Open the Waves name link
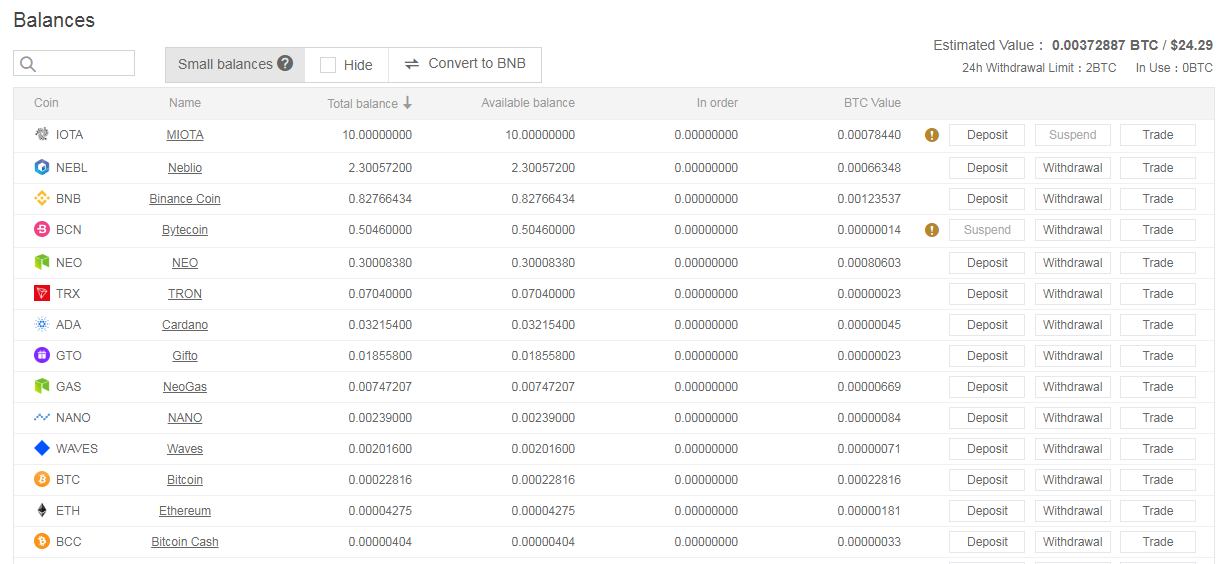This screenshot has height=564, width=1228. coord(185,449)
